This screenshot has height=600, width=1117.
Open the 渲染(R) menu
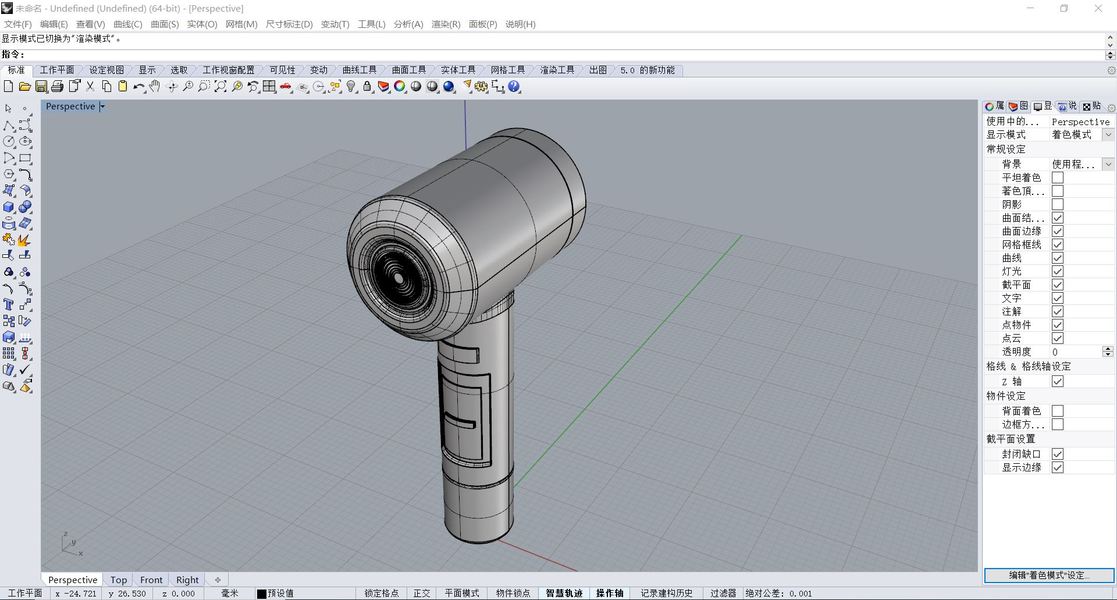446,24
